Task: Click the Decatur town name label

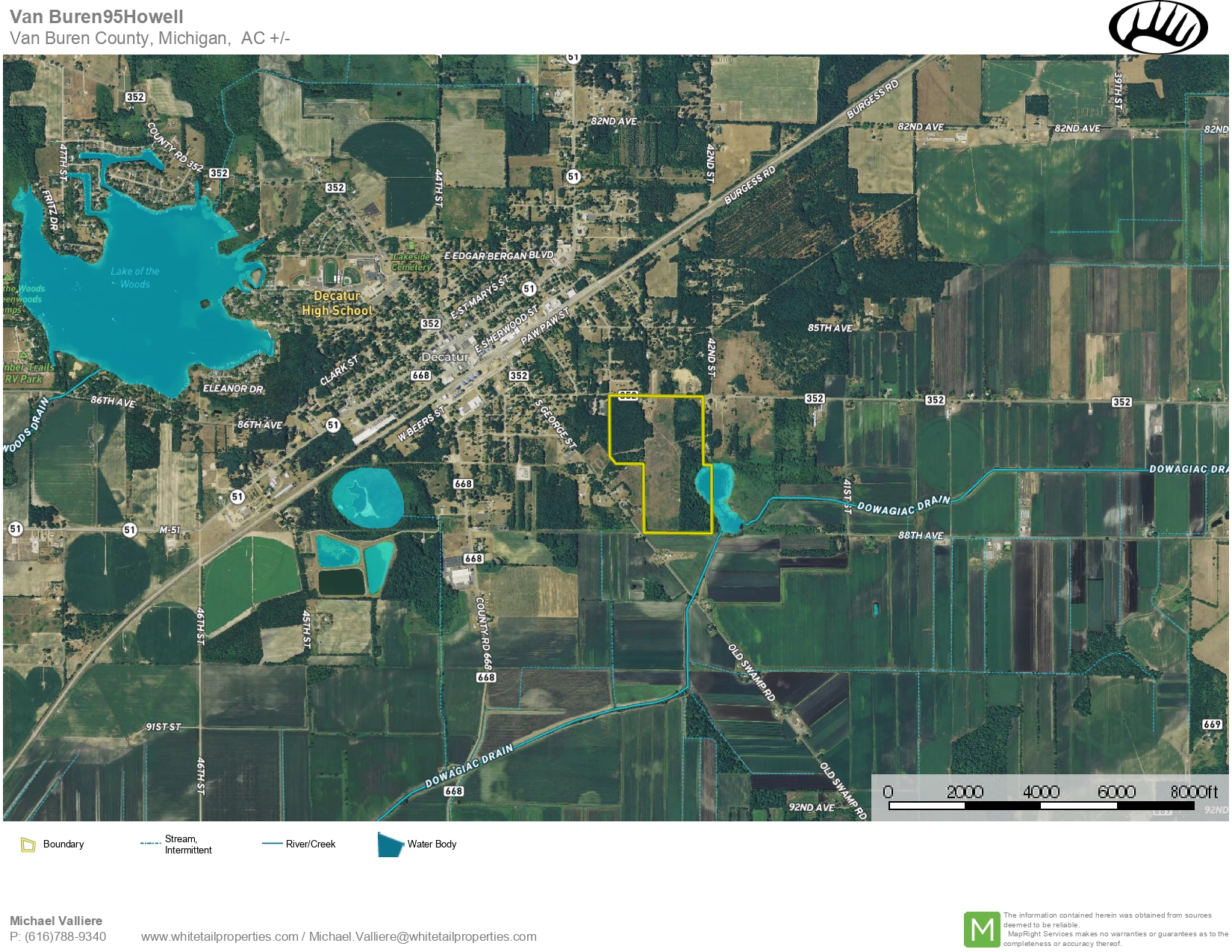Action: tap(445, 357)
